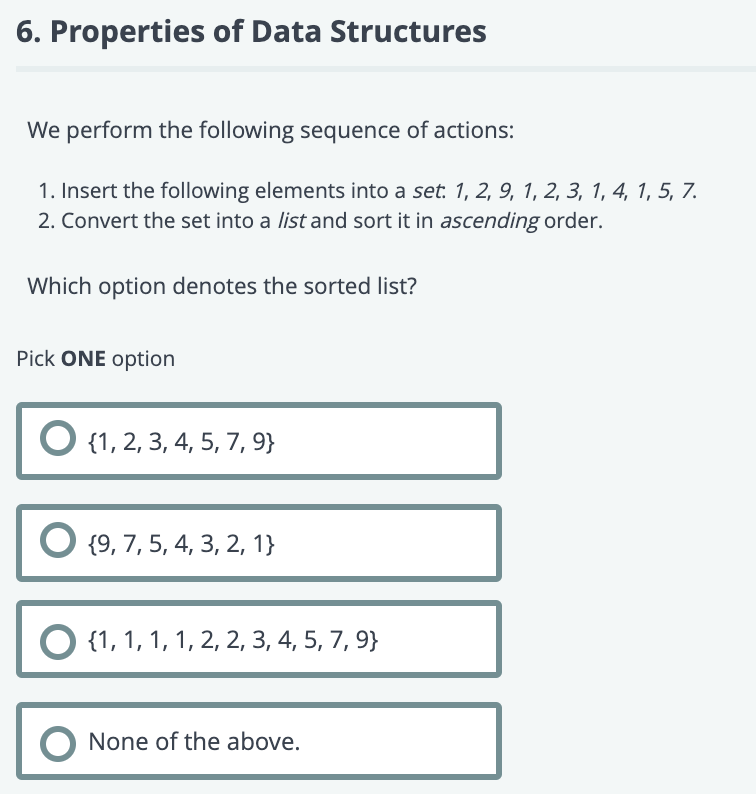756x794 pixels.
Task: Click the "6. Properties of Data Structures" heading
Action: pyautogui.click(x=252, y=32)
